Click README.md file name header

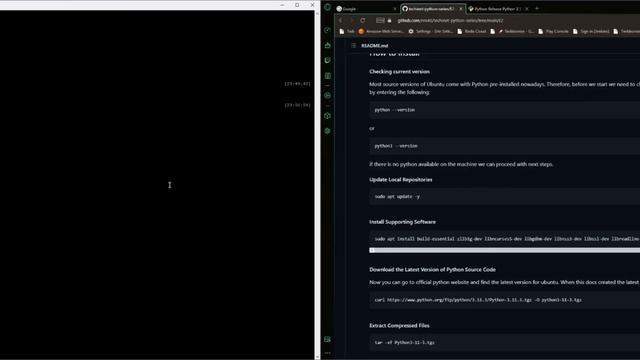pos(375,46)
